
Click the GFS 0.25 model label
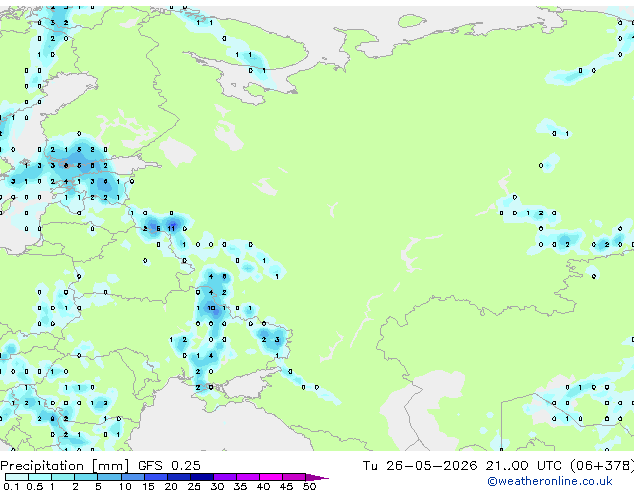pos(169,466)
